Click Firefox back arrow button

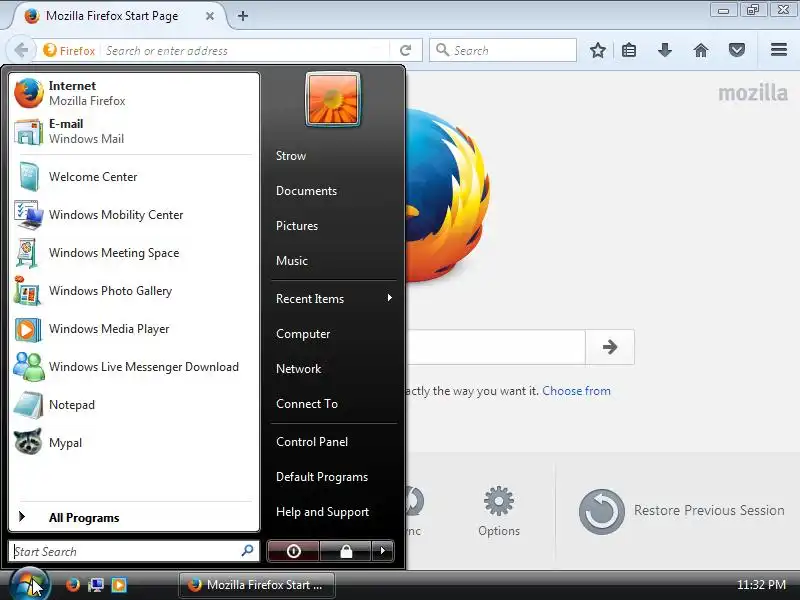[21, 50]
